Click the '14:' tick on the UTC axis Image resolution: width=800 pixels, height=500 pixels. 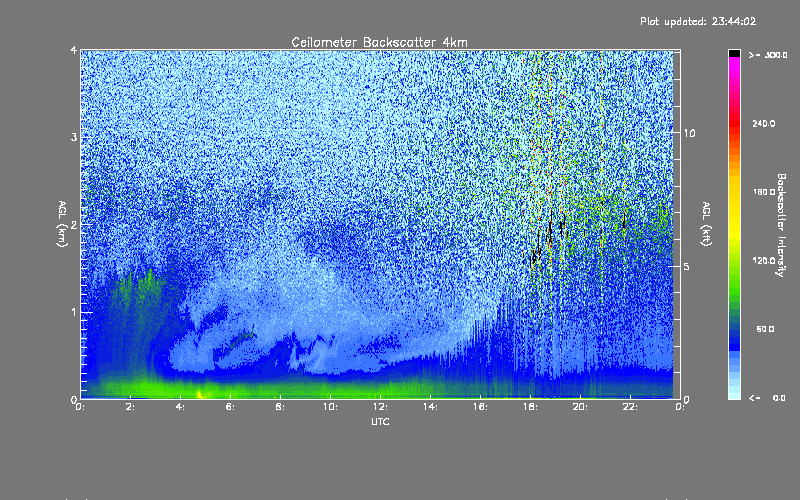point(430,407)
